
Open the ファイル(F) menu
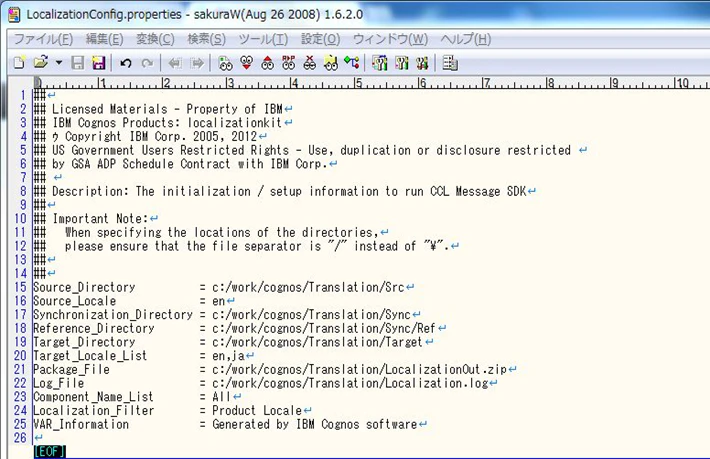(x=43, y=39)
